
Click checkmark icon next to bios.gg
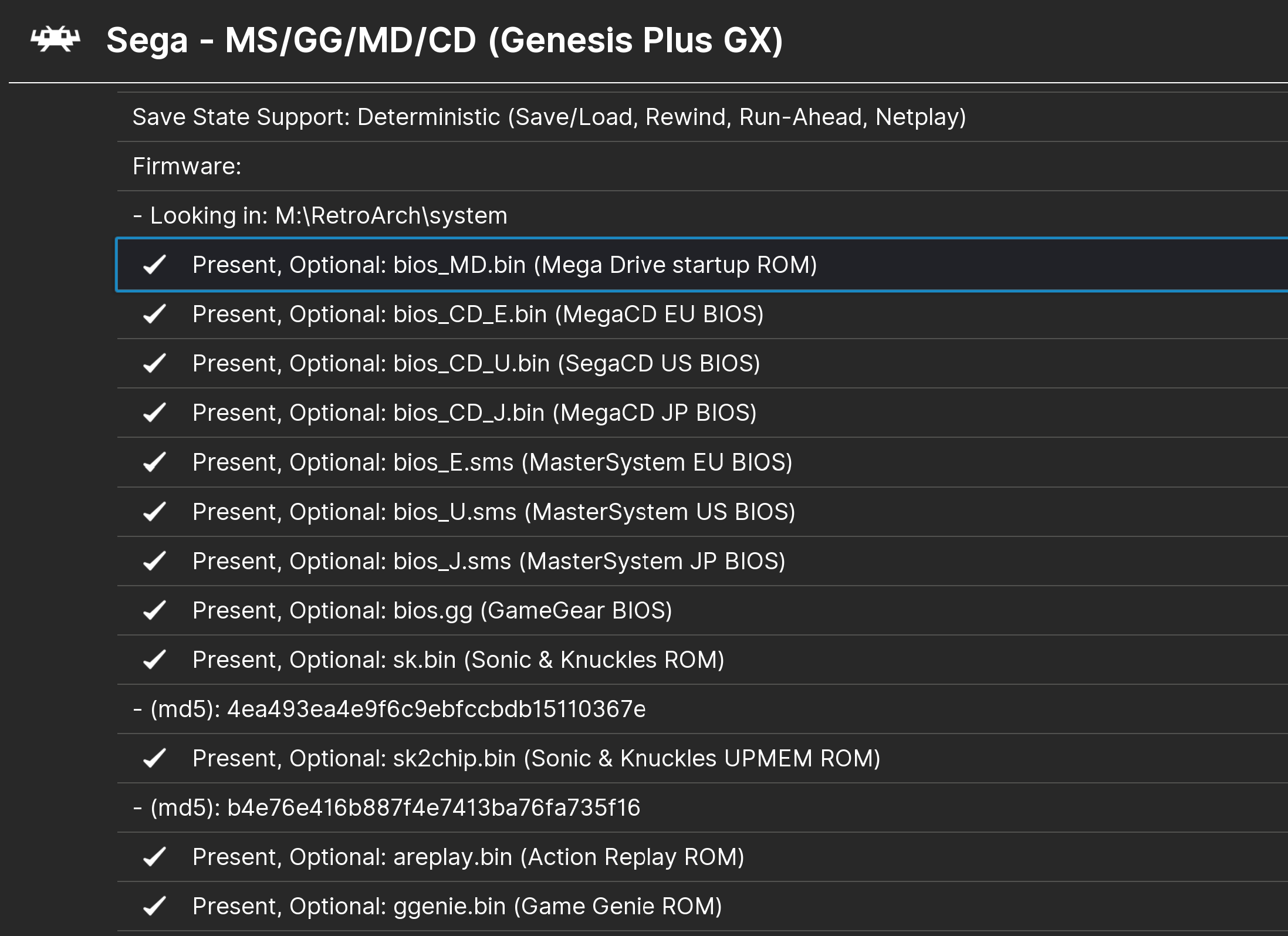(154, 610)
